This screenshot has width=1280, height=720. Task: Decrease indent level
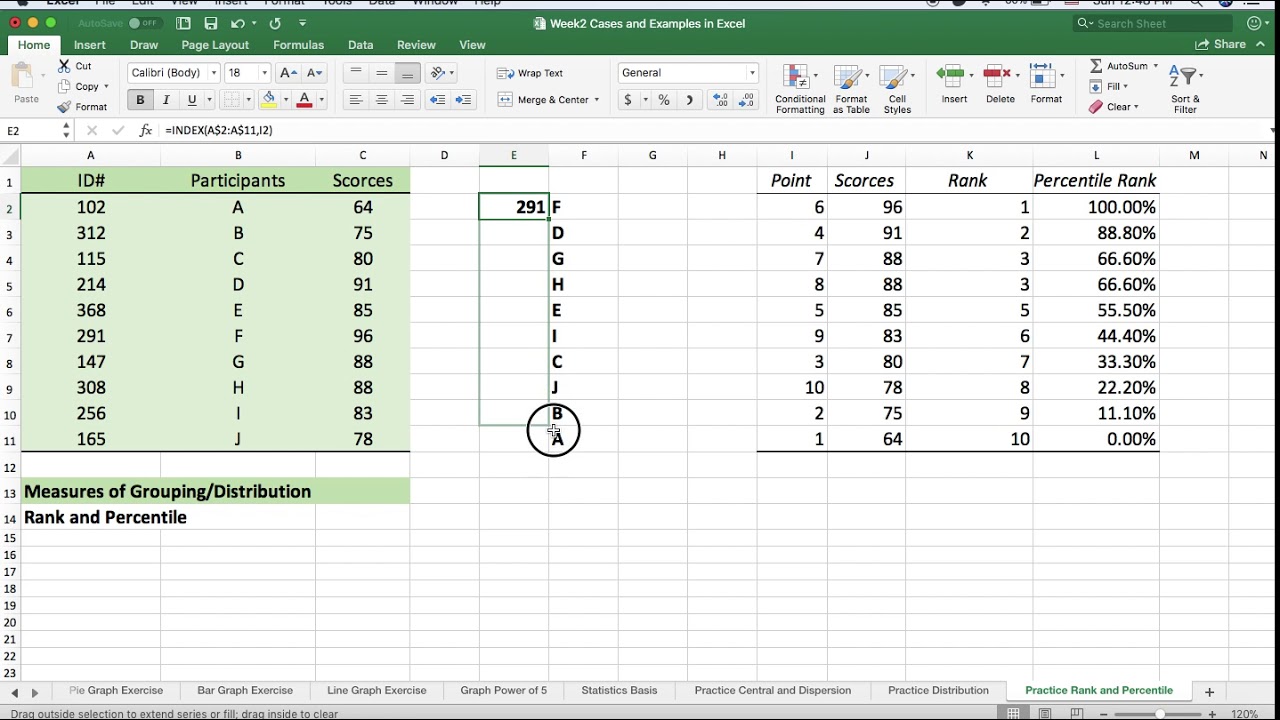437,100
